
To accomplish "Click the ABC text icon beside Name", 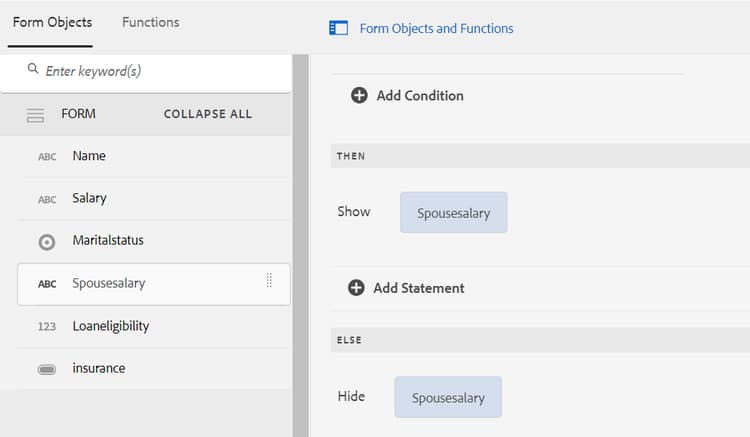I will (47, 157).
